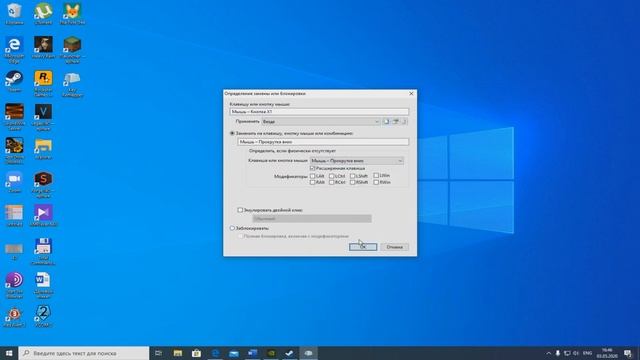Image resolution: width=640 pixels, height=360 pixels.
Task: Open the Word document on desktop
Action: [43, 286]
